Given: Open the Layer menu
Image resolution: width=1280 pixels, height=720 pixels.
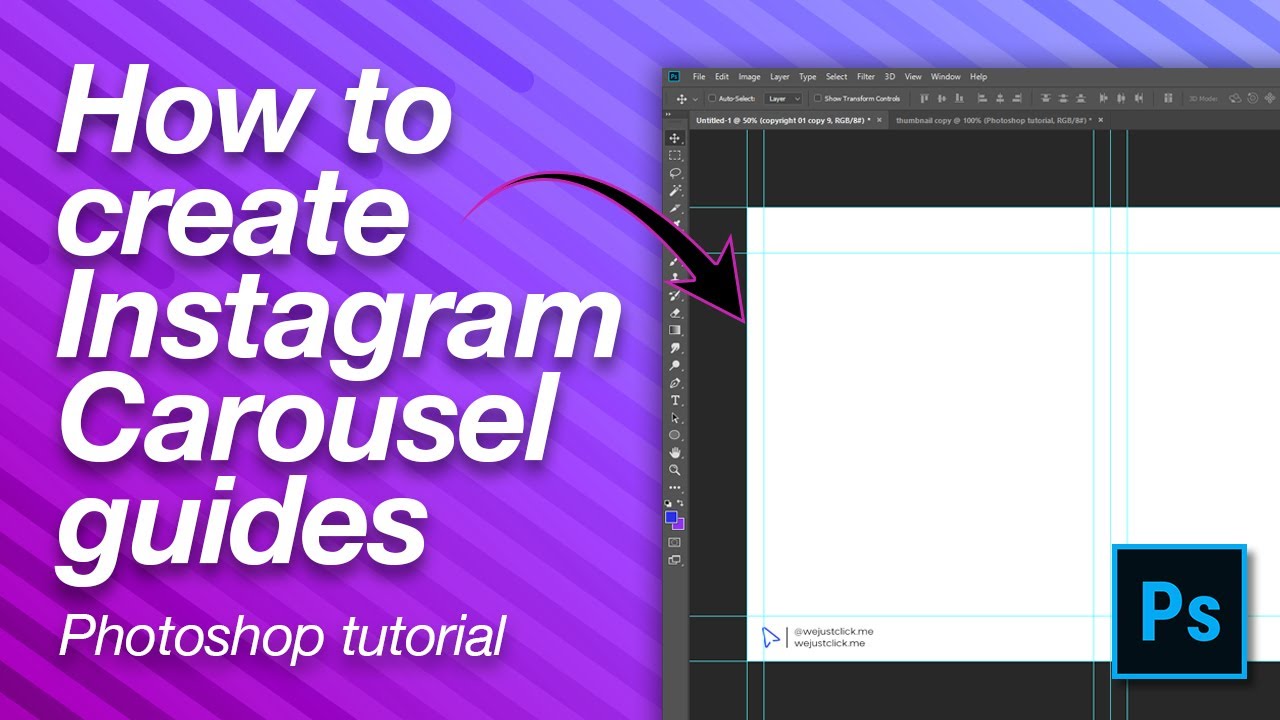Looking at the screenshot, I should click(779, 77).
